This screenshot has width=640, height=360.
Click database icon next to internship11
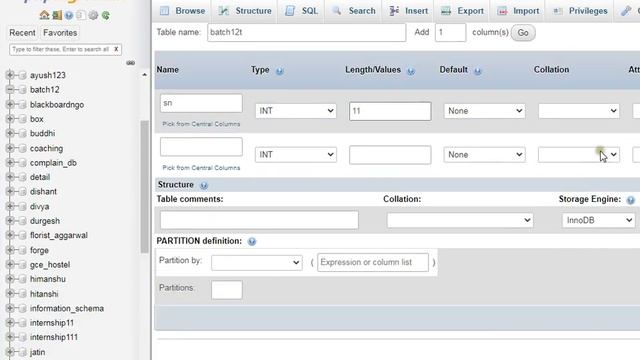[22, 322]
